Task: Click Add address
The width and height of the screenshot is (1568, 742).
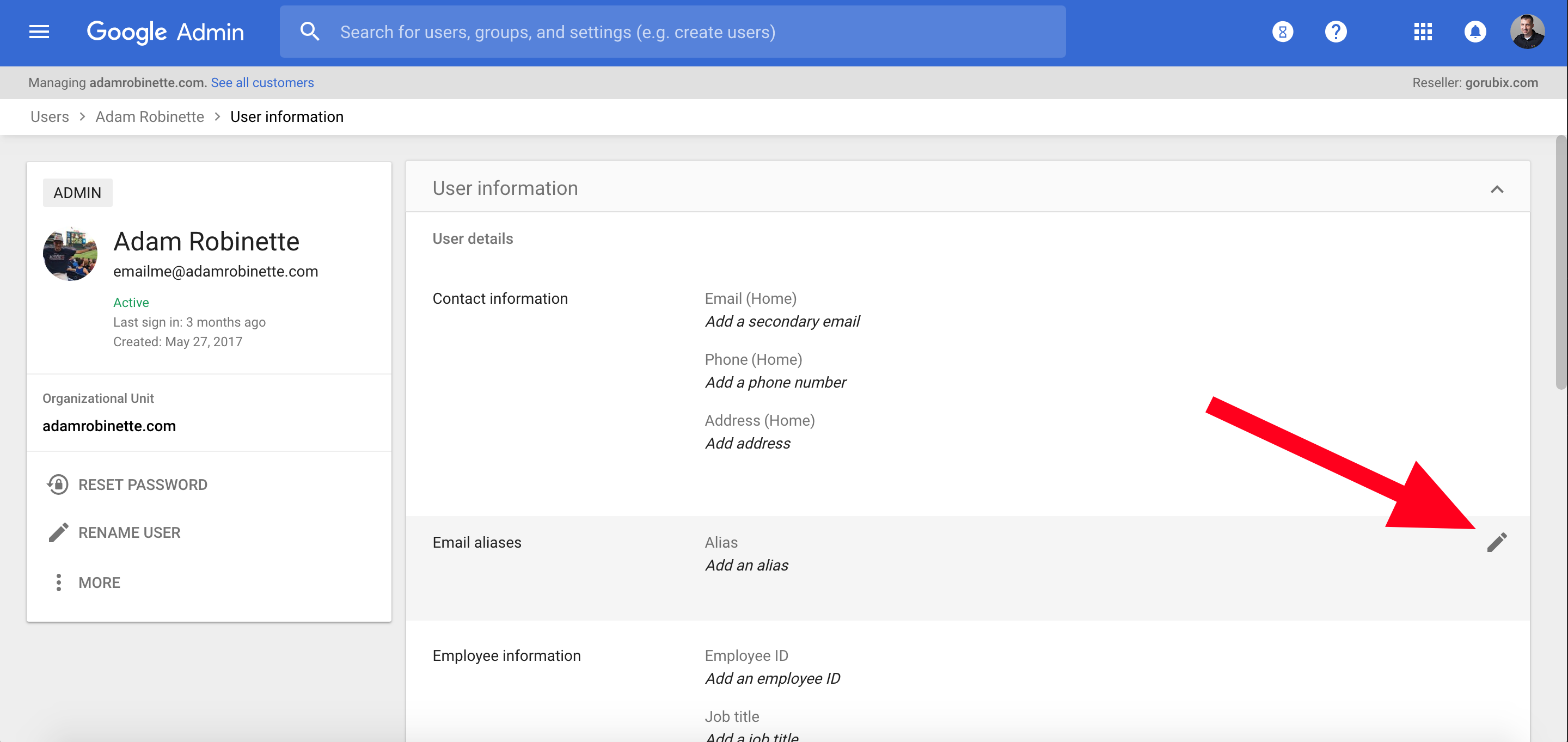Action: click(748, 443)
